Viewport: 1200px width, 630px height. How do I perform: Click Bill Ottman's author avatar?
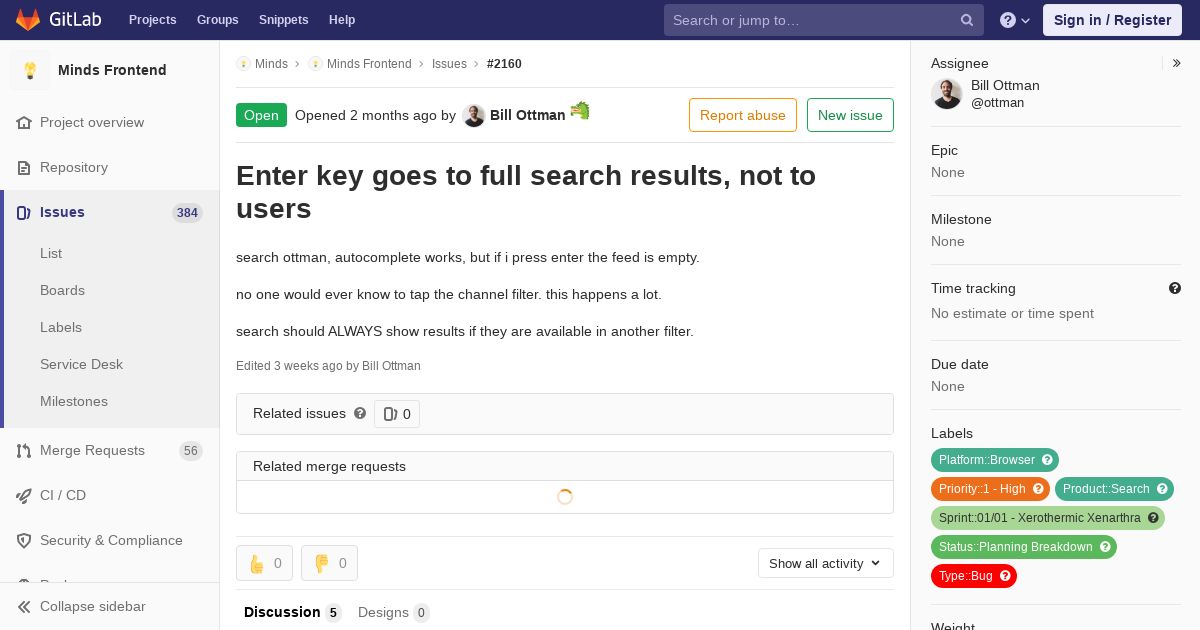(x=474, y=116)
